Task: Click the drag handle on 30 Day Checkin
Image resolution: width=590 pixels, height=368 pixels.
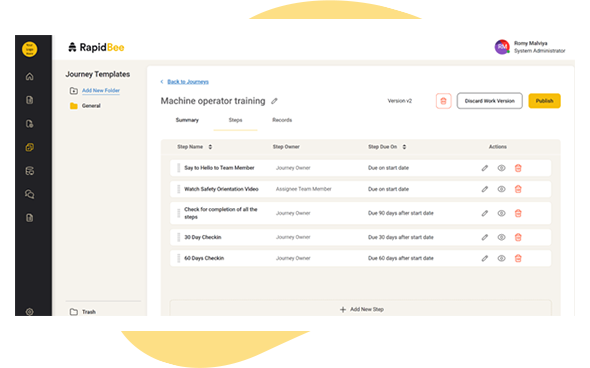Action: click(178, 237)
